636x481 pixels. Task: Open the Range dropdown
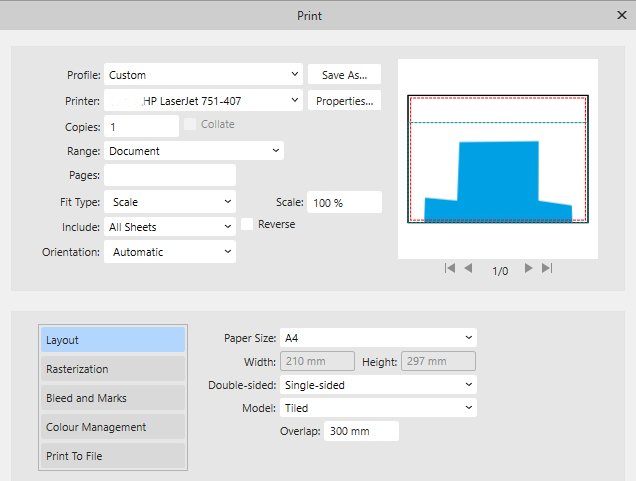click(x=193, y=151)
